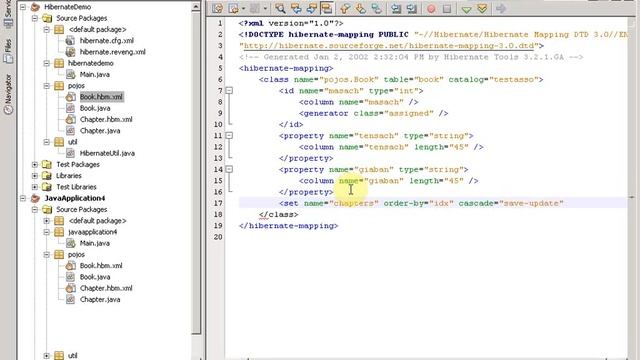The height and width of the screenshot is (360, 640).
Task: Collapse the javaapplication4 package node
Action: click(47, 232)
